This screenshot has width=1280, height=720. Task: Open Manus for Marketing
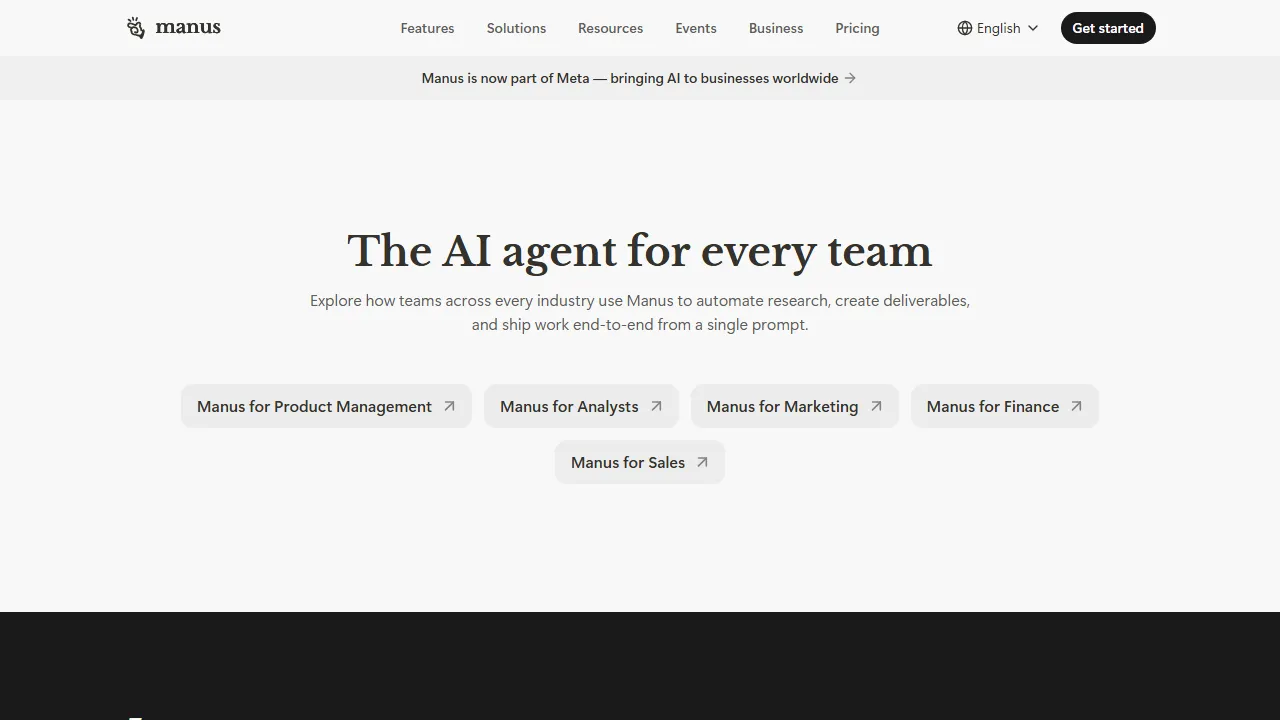point(794,406)
